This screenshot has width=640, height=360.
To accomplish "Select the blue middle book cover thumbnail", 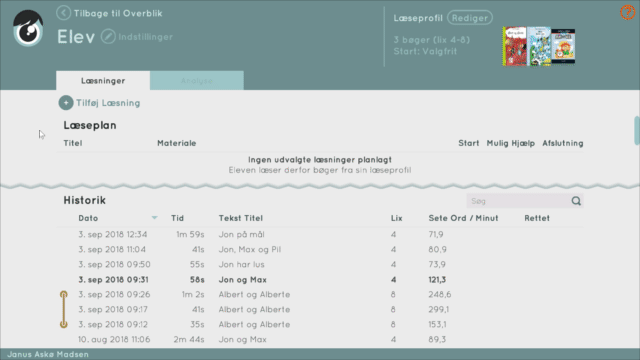I will [x=539, y=46].
